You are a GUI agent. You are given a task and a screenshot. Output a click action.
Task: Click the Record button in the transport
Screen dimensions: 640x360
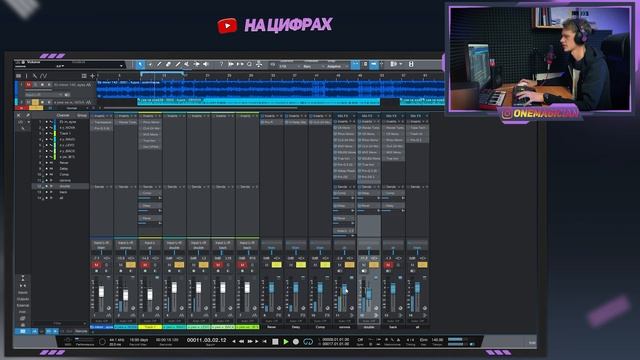(296, 341)
